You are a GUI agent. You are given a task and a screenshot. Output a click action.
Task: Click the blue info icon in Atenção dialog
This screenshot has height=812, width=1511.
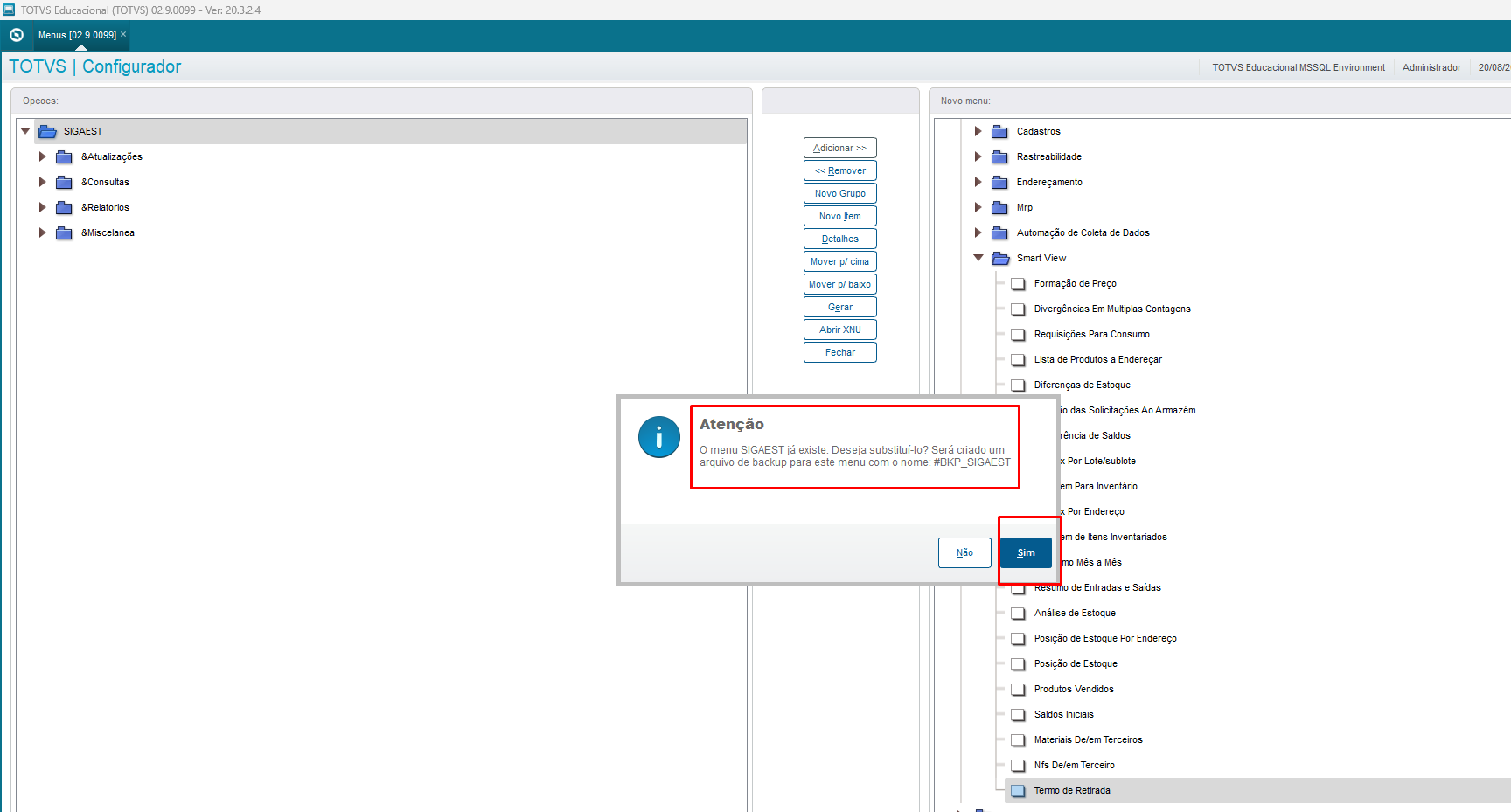(x=659, y=437)
